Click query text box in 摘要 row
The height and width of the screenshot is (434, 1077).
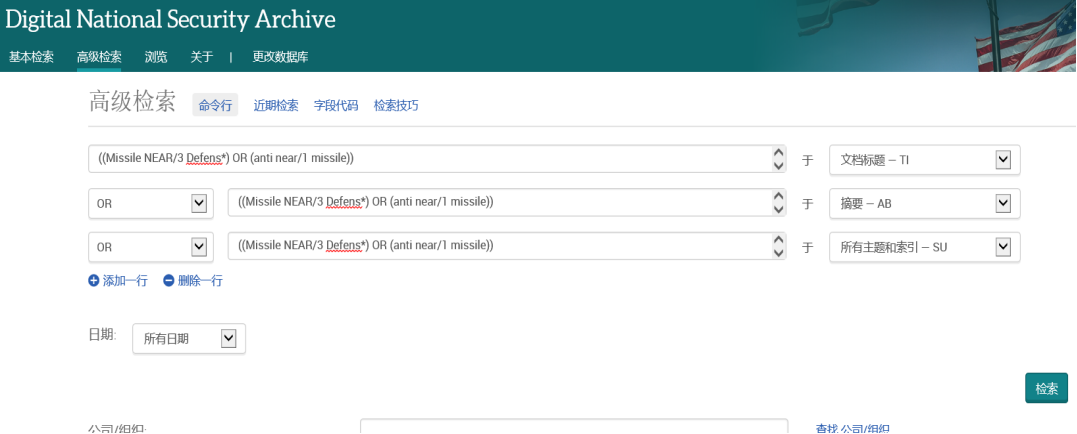507,203
